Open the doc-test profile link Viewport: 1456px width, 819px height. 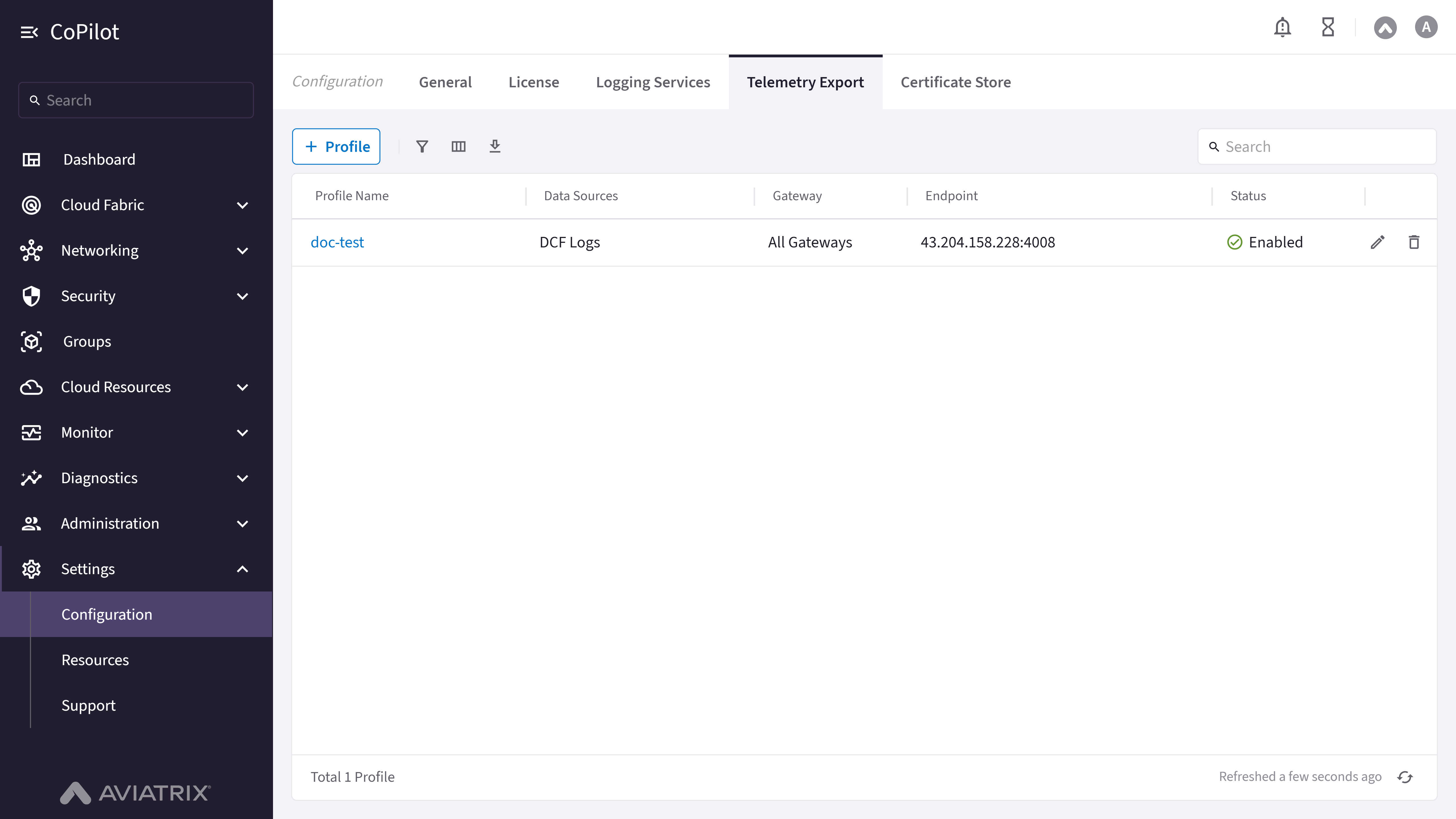click(338, 243)
